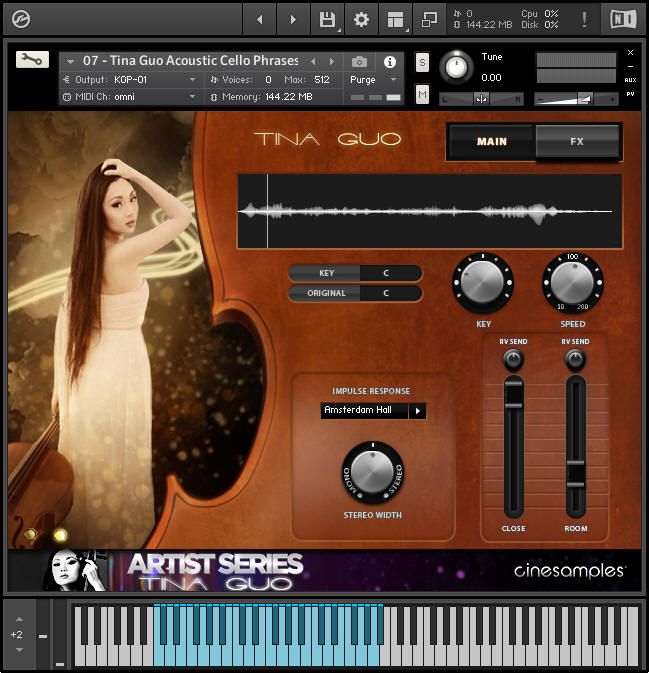Click the pan center marker
The width and height of the screenshot is (649, 673).
pos(481,100)
